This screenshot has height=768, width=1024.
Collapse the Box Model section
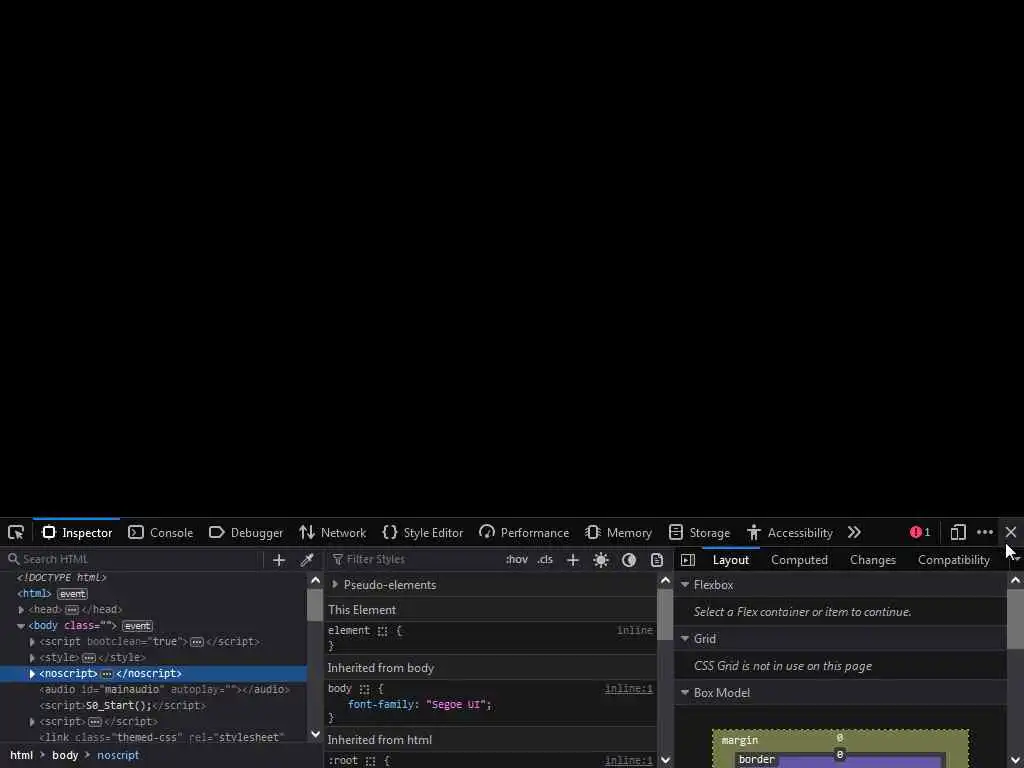pyautogui.click(x=685, y=693)
